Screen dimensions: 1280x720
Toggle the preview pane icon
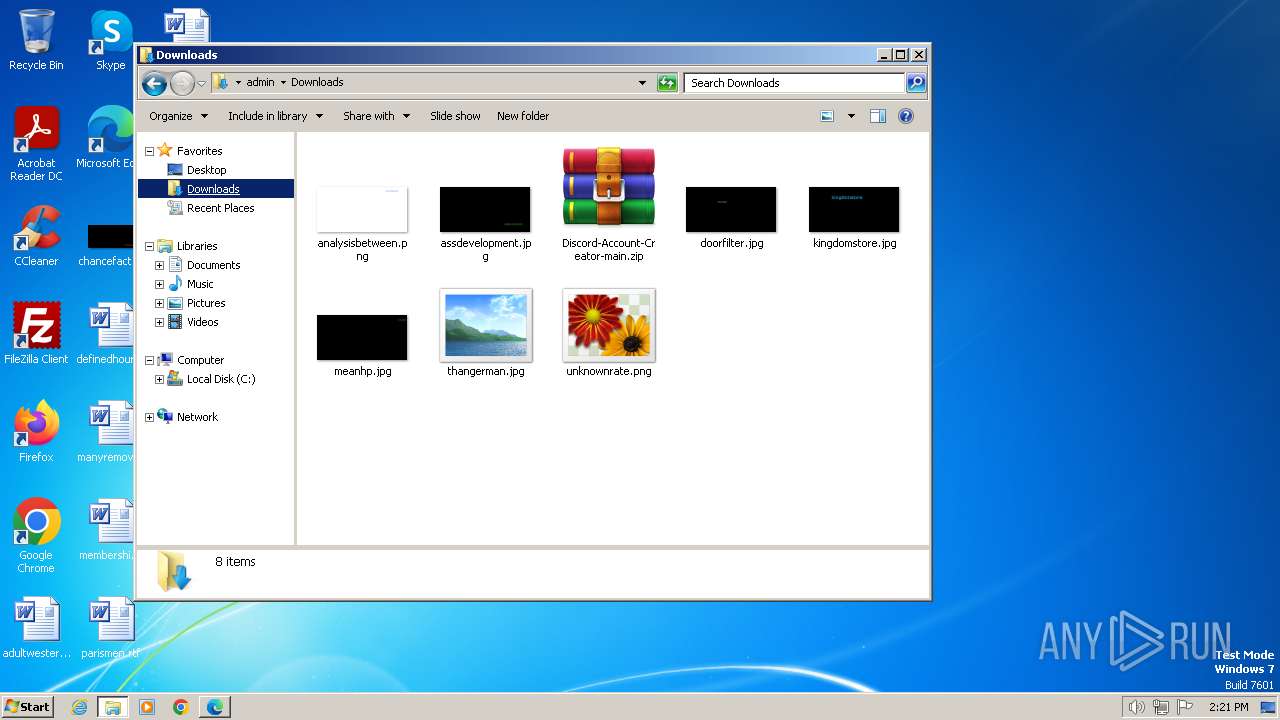[877, 116]
